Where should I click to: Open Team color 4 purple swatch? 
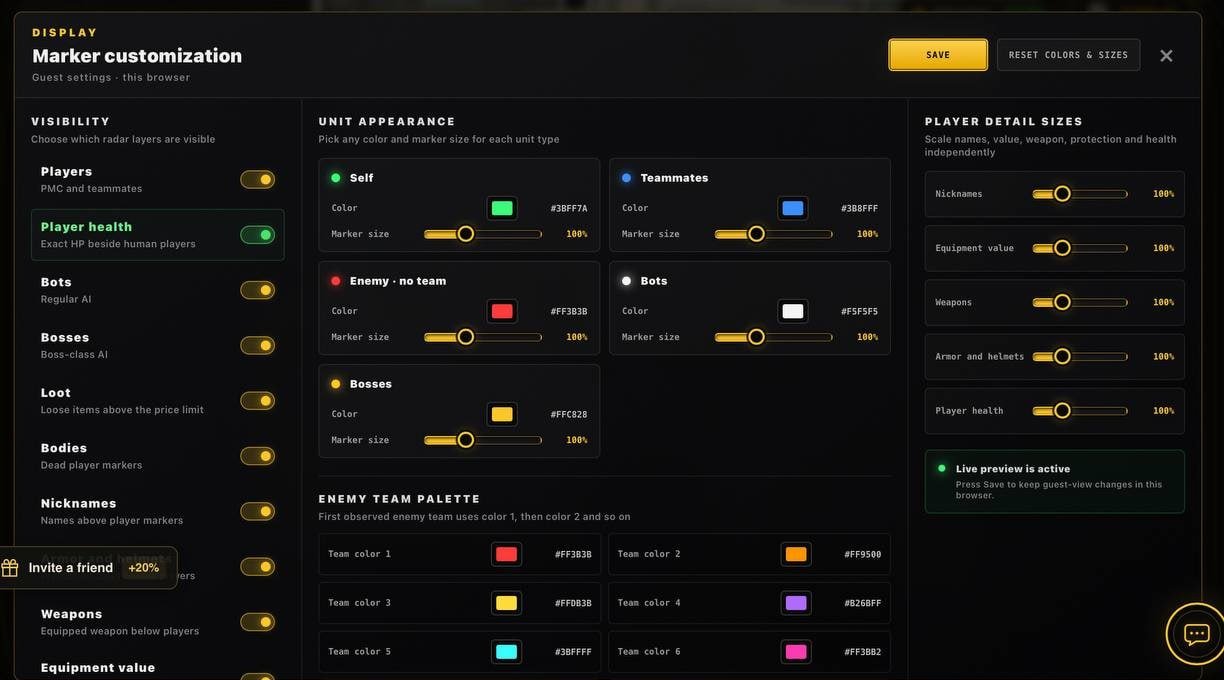pyautogui.click(x=796, y=603)
